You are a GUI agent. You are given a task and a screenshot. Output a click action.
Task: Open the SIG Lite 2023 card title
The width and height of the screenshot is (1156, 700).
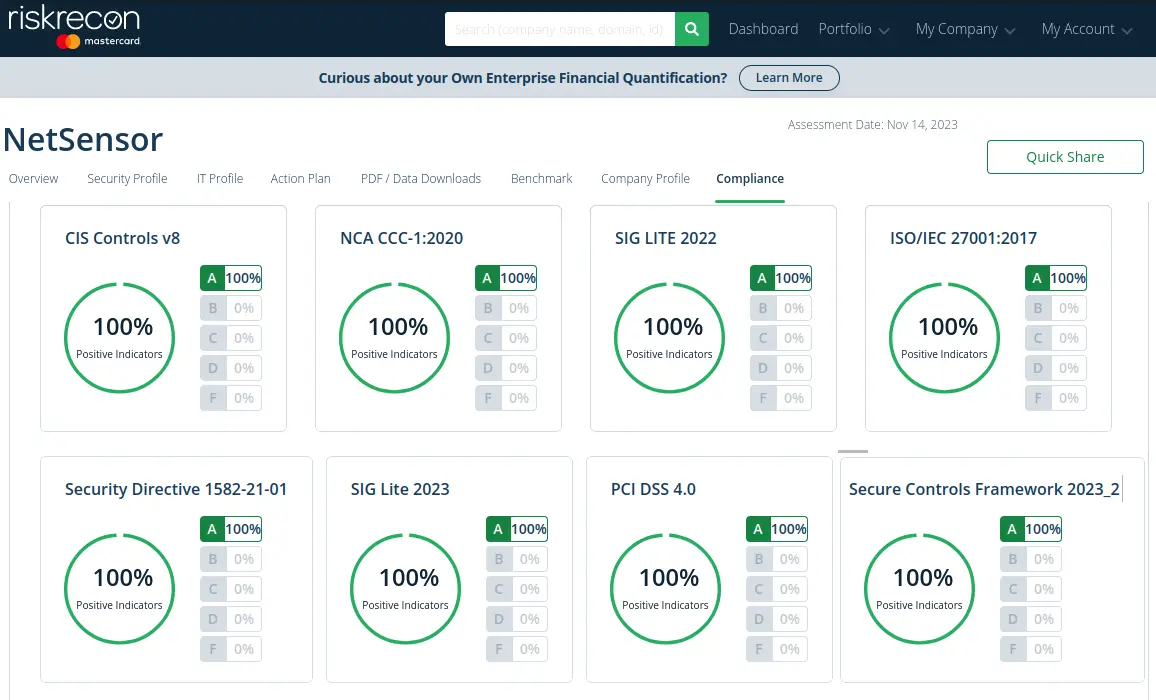tap(400, 489)
